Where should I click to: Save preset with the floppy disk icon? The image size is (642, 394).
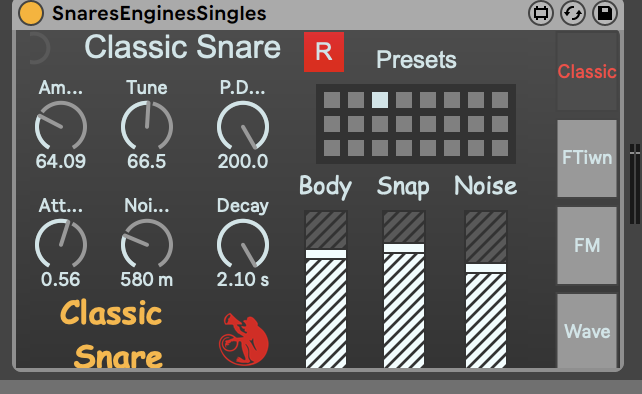coord(605,14)
